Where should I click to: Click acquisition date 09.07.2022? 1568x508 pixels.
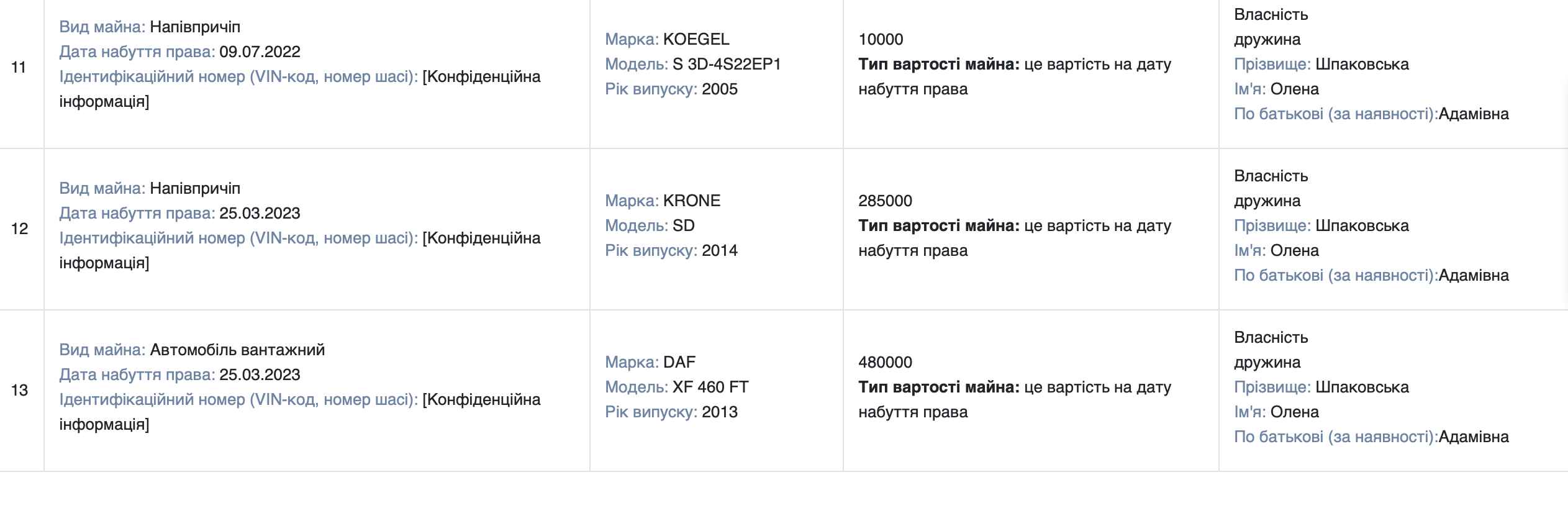260,52
